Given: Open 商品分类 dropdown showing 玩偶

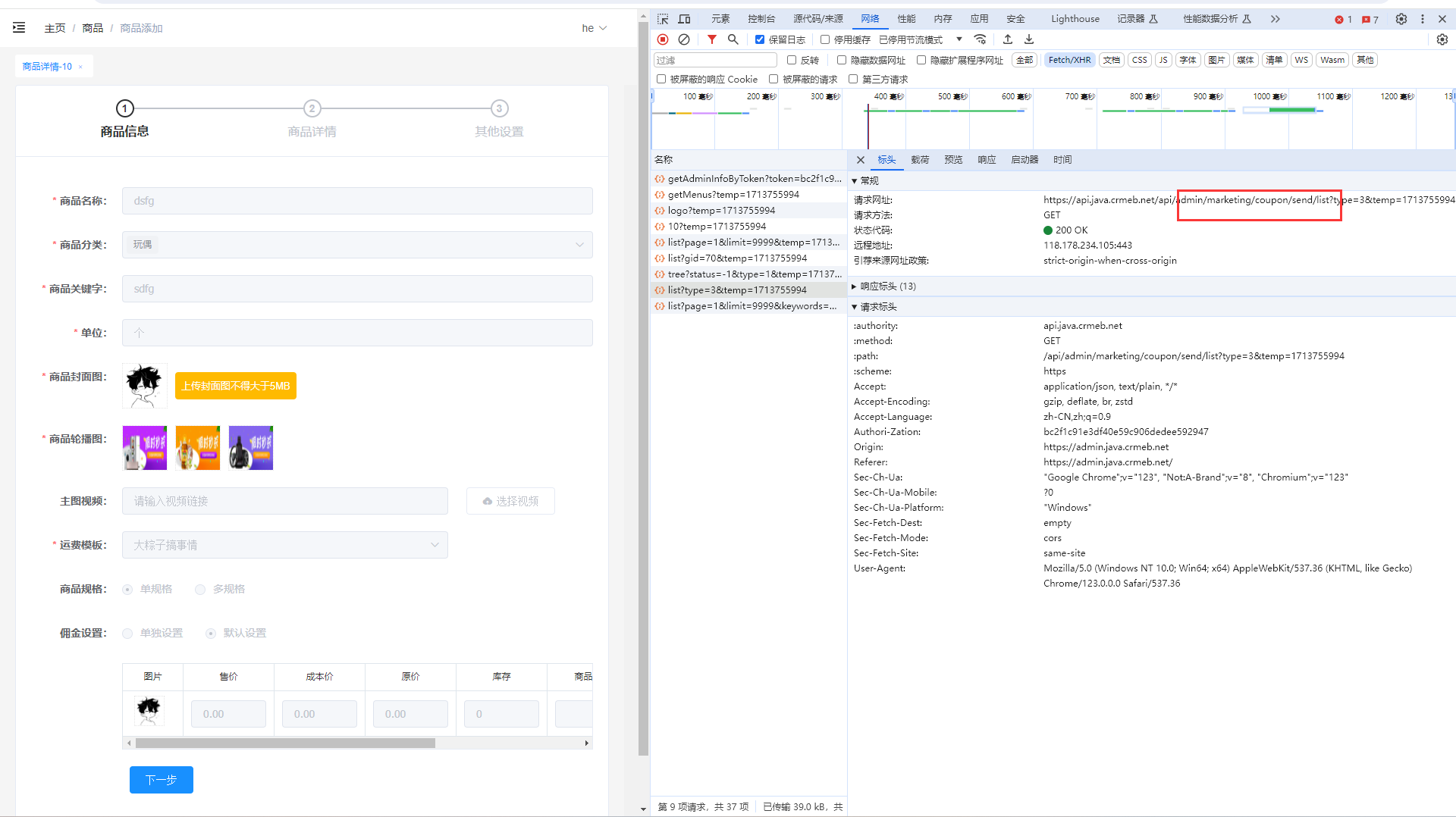Looking at the screenshot, I should 357,245.
